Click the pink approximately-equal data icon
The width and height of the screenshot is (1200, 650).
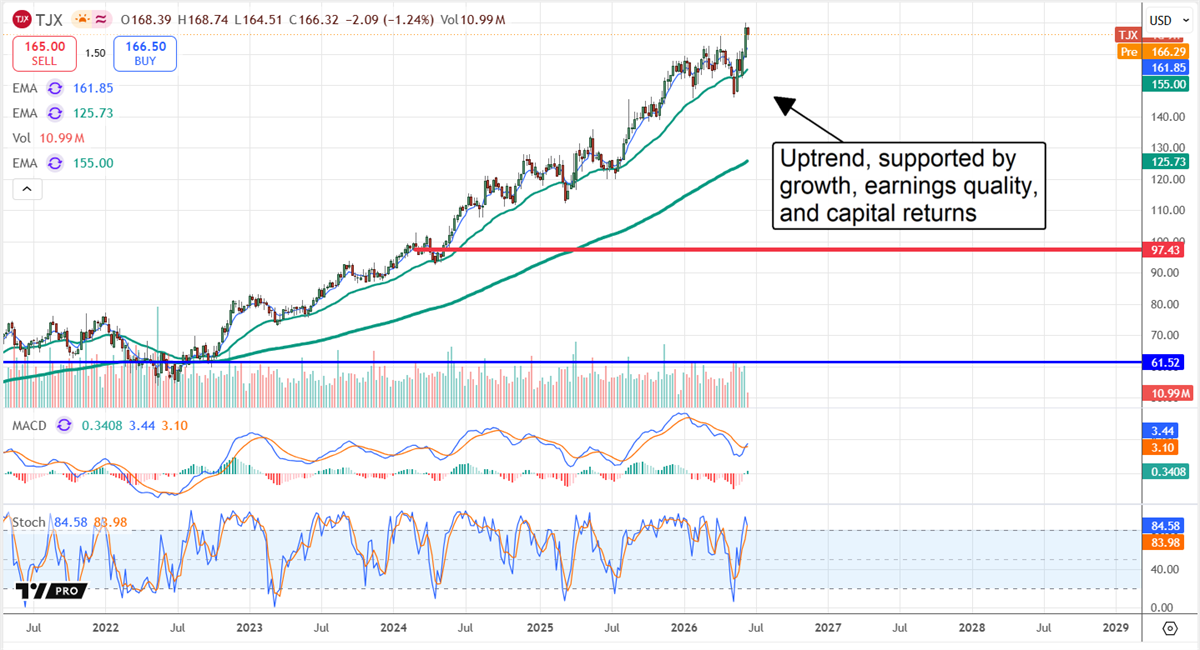coord(101,20)
